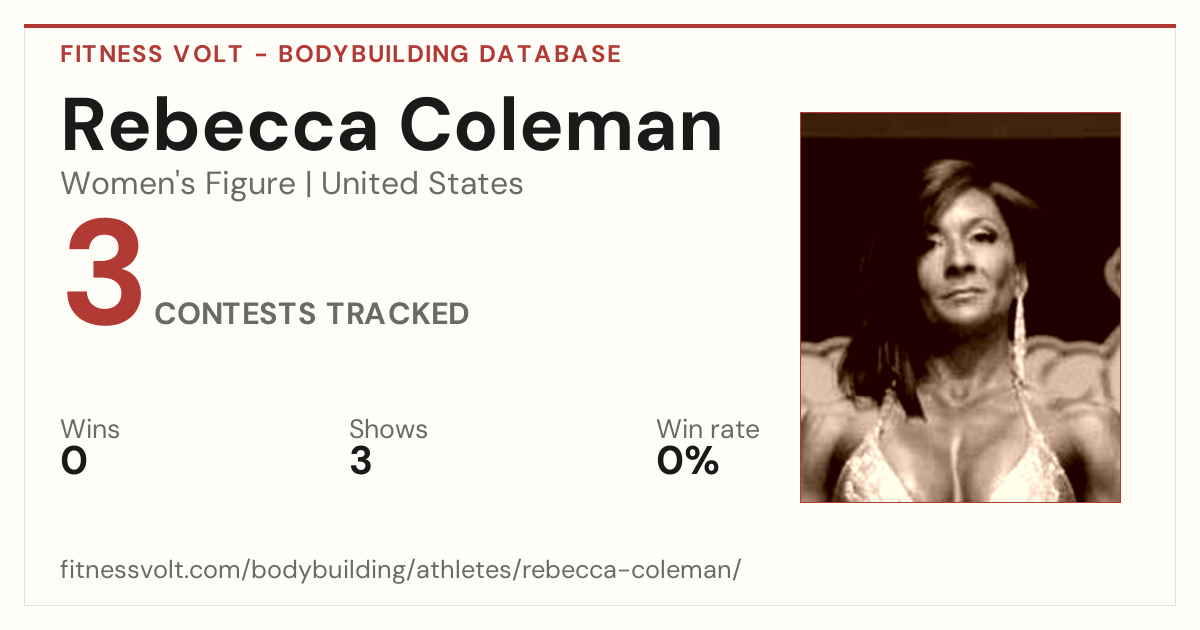Click the Win rate stat label
The image size is (1200, 630).
click(x=708, y=430)
